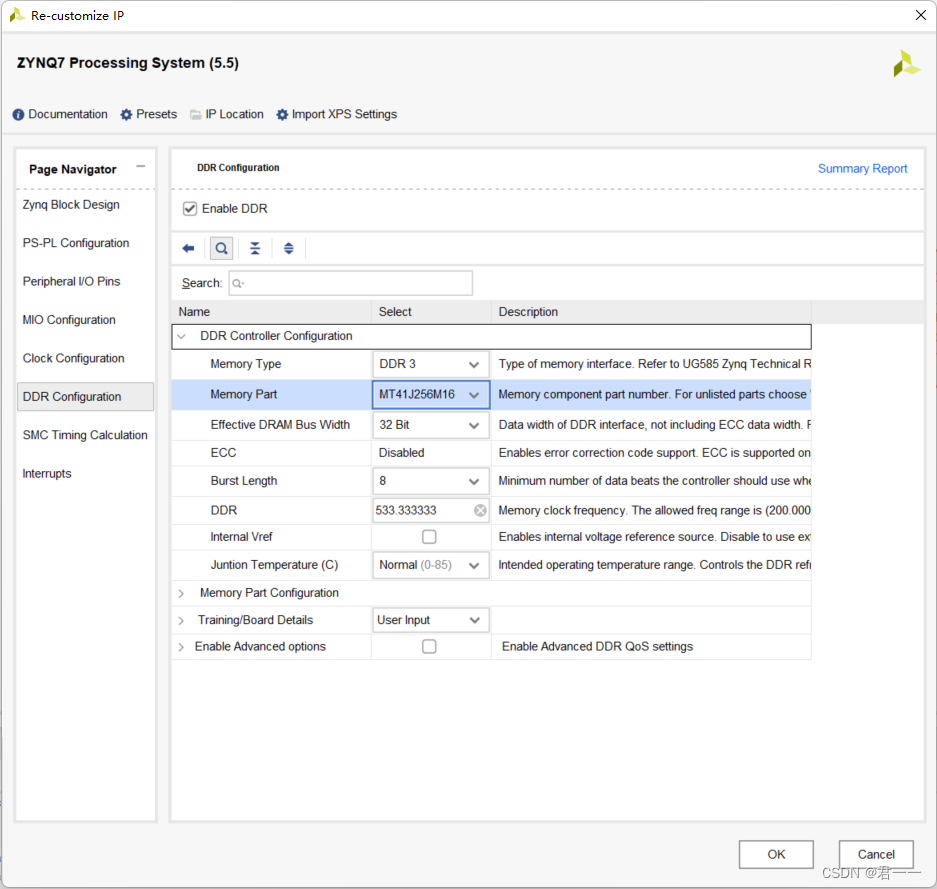Click the Cancel button

click(x=876, y=854)
